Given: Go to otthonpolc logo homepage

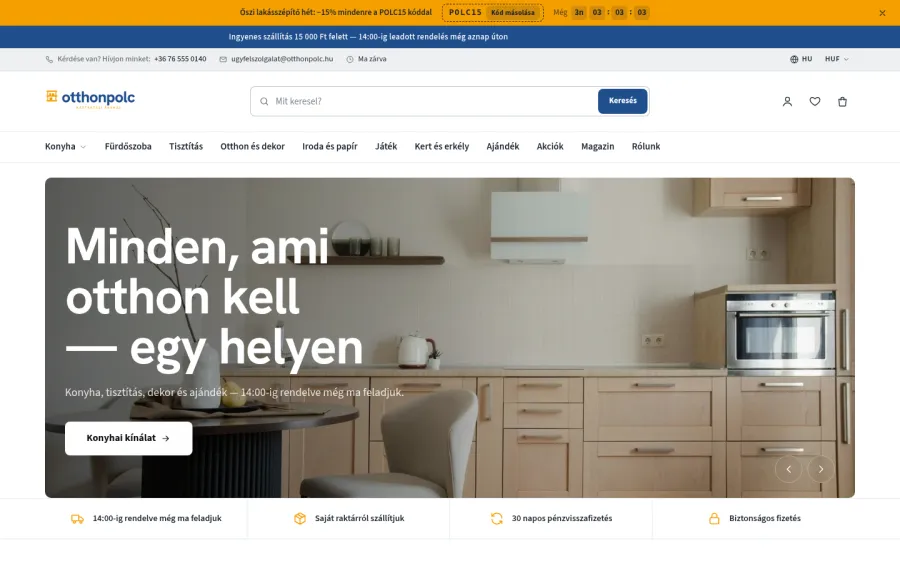Looking at the screenshot, I should 91,99.
